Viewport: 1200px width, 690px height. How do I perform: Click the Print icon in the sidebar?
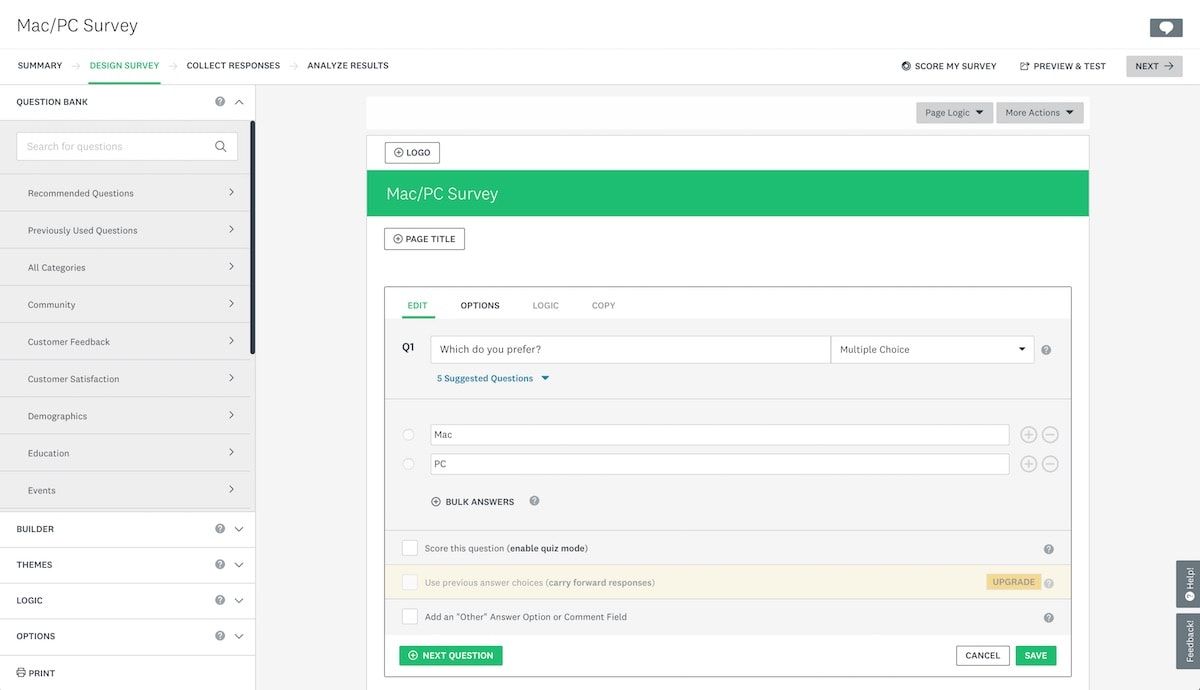tap(21, 673)
